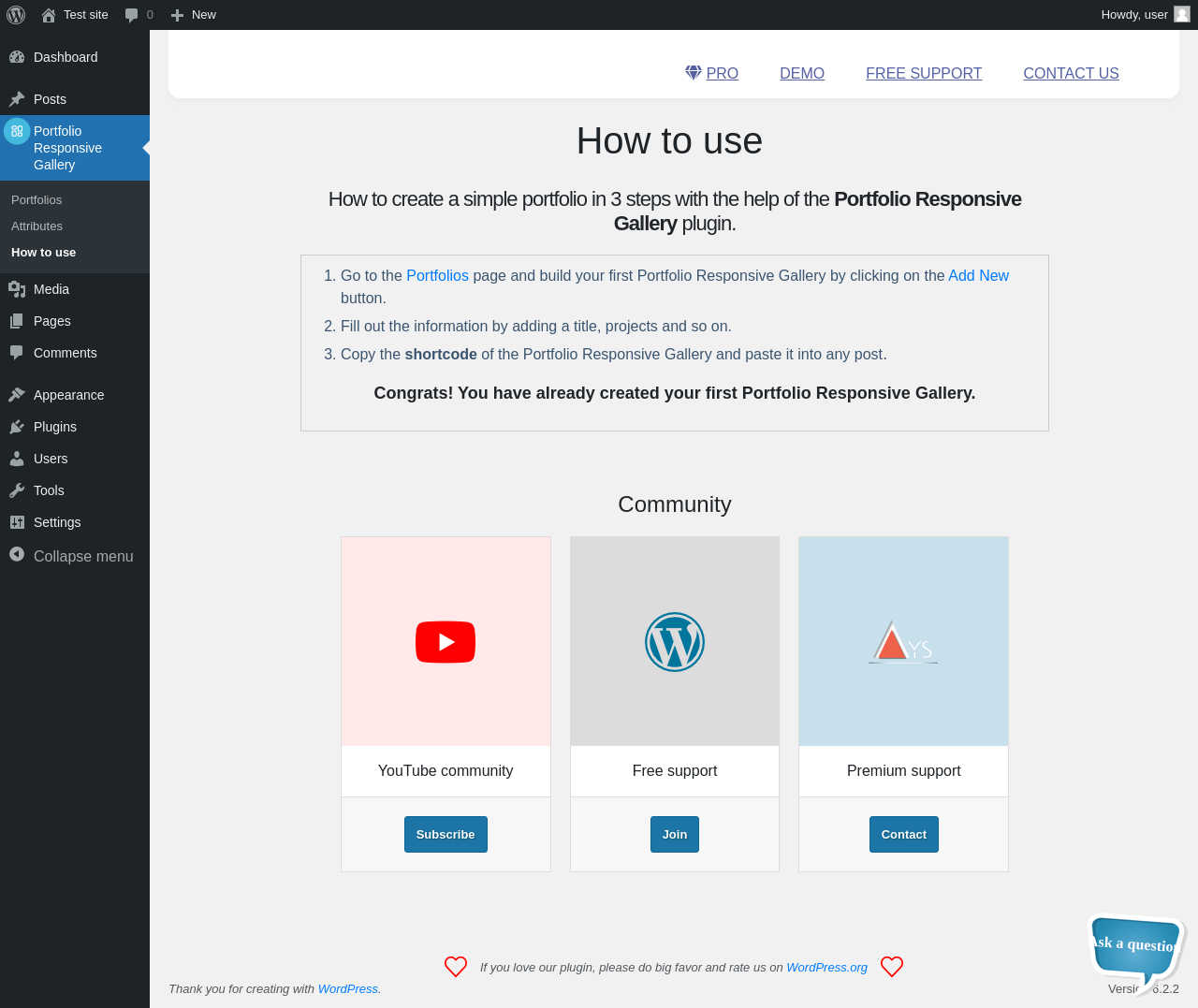
Task: Open the Posts menu
Action: (75, 99)
